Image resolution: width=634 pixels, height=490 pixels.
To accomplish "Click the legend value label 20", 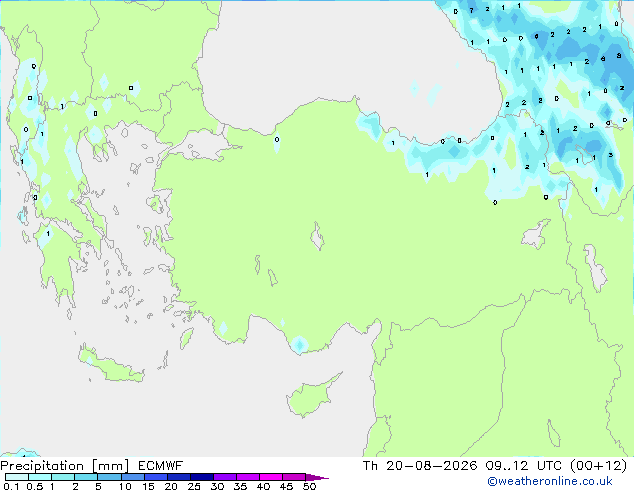I will pyautogui.click(x=171, y=486).
